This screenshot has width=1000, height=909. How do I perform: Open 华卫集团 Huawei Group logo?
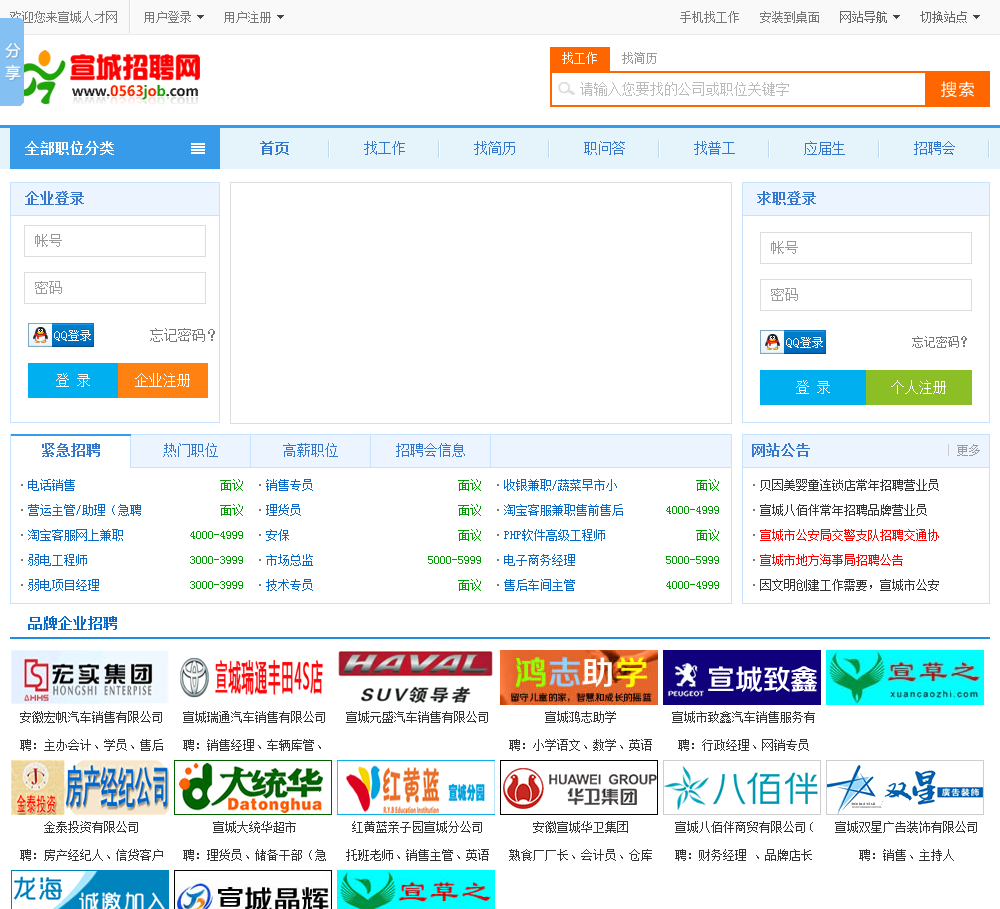[x=579, y=787]
